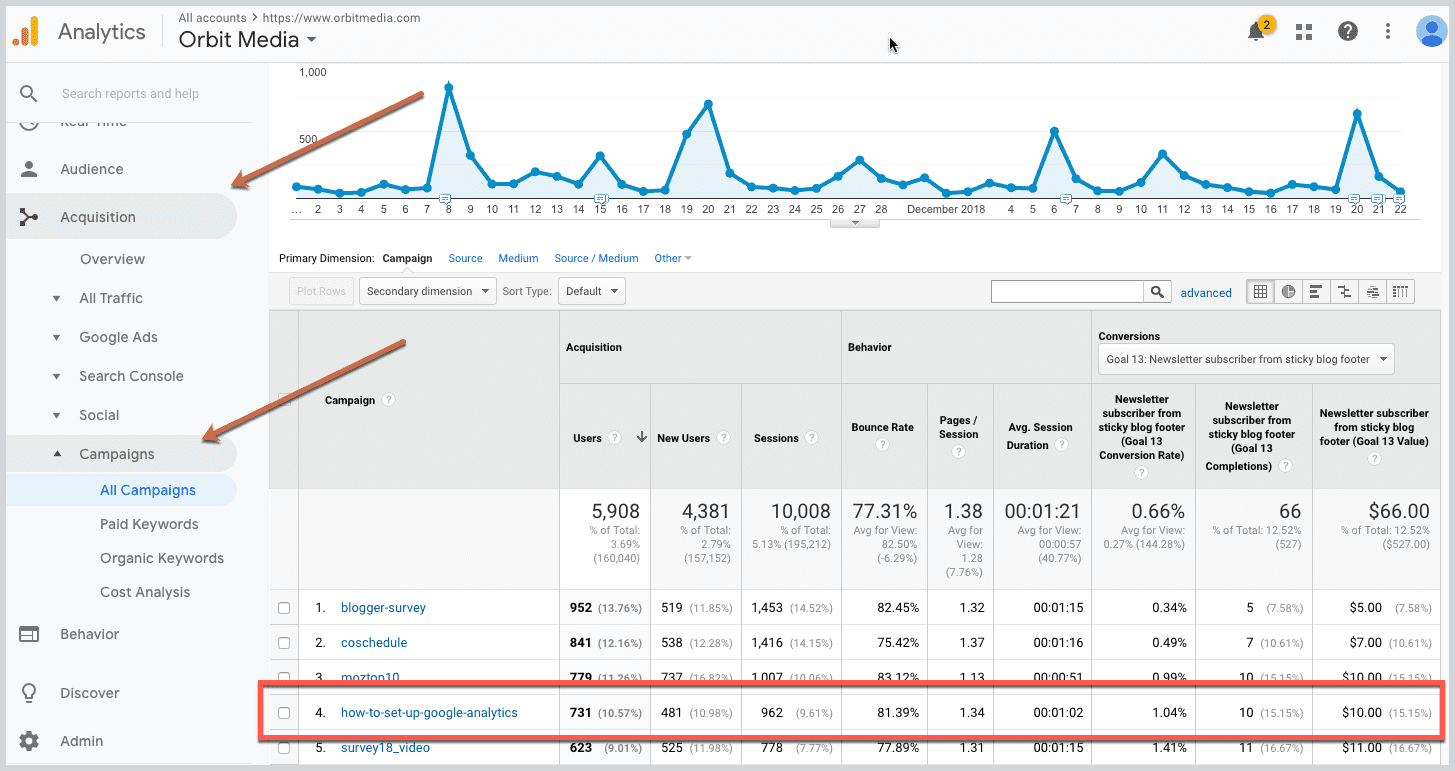Image resolution: width=1455 pixels, height=771 pixels.
Task: Click the Google Analytics logo
Action: 25,31
